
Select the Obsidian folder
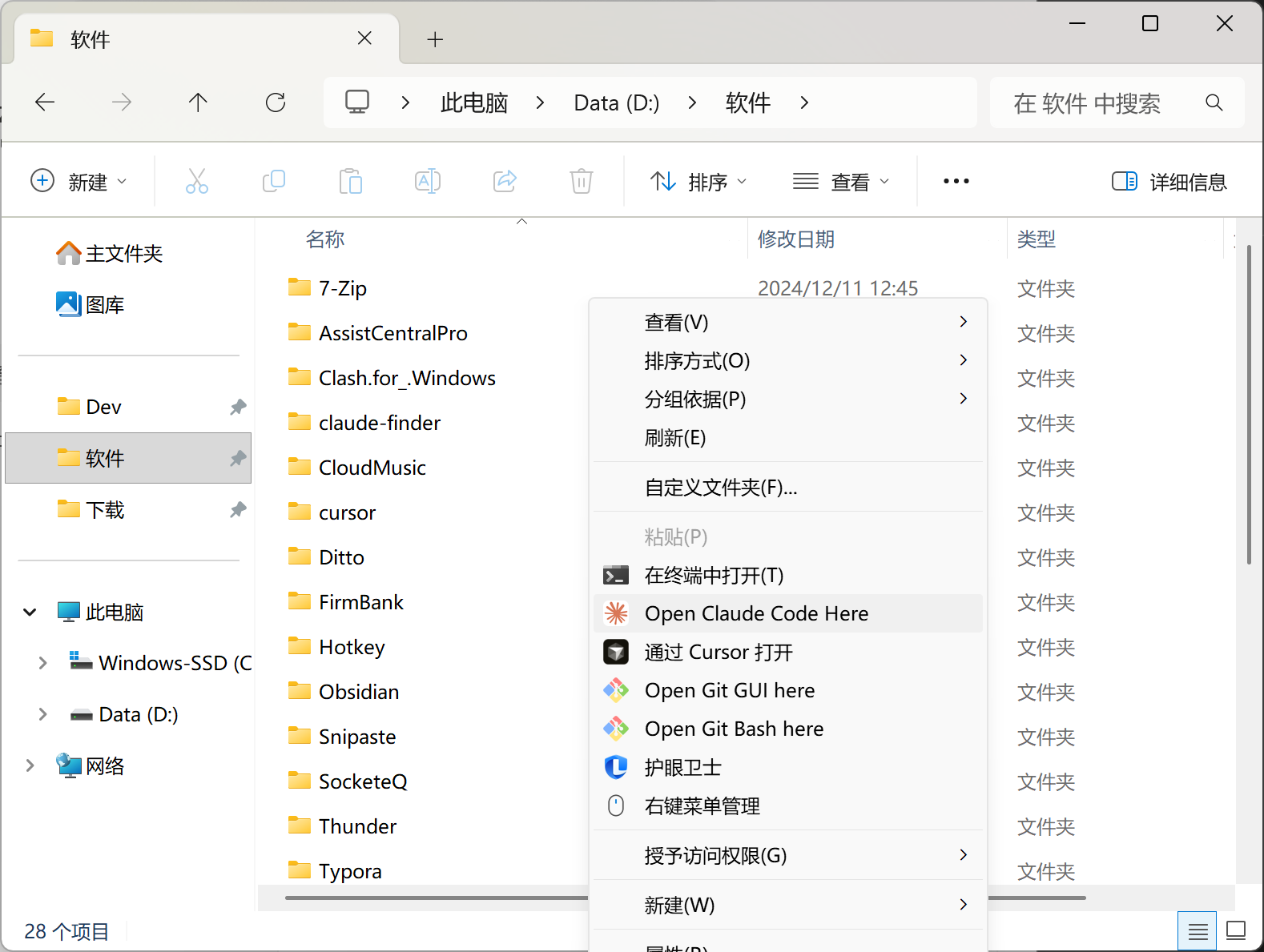359,692
